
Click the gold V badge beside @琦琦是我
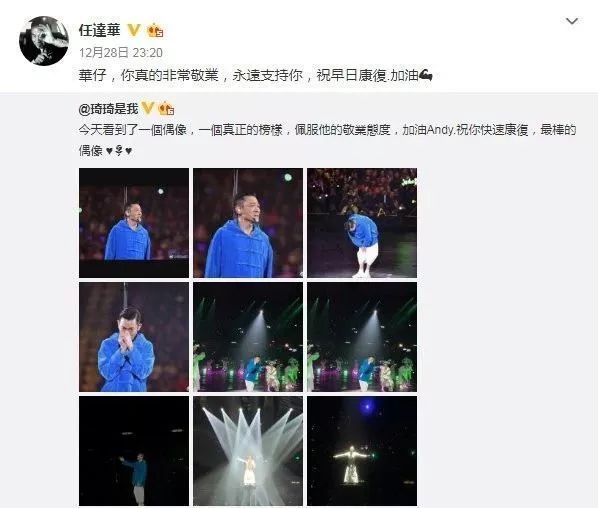coord(148,108)
